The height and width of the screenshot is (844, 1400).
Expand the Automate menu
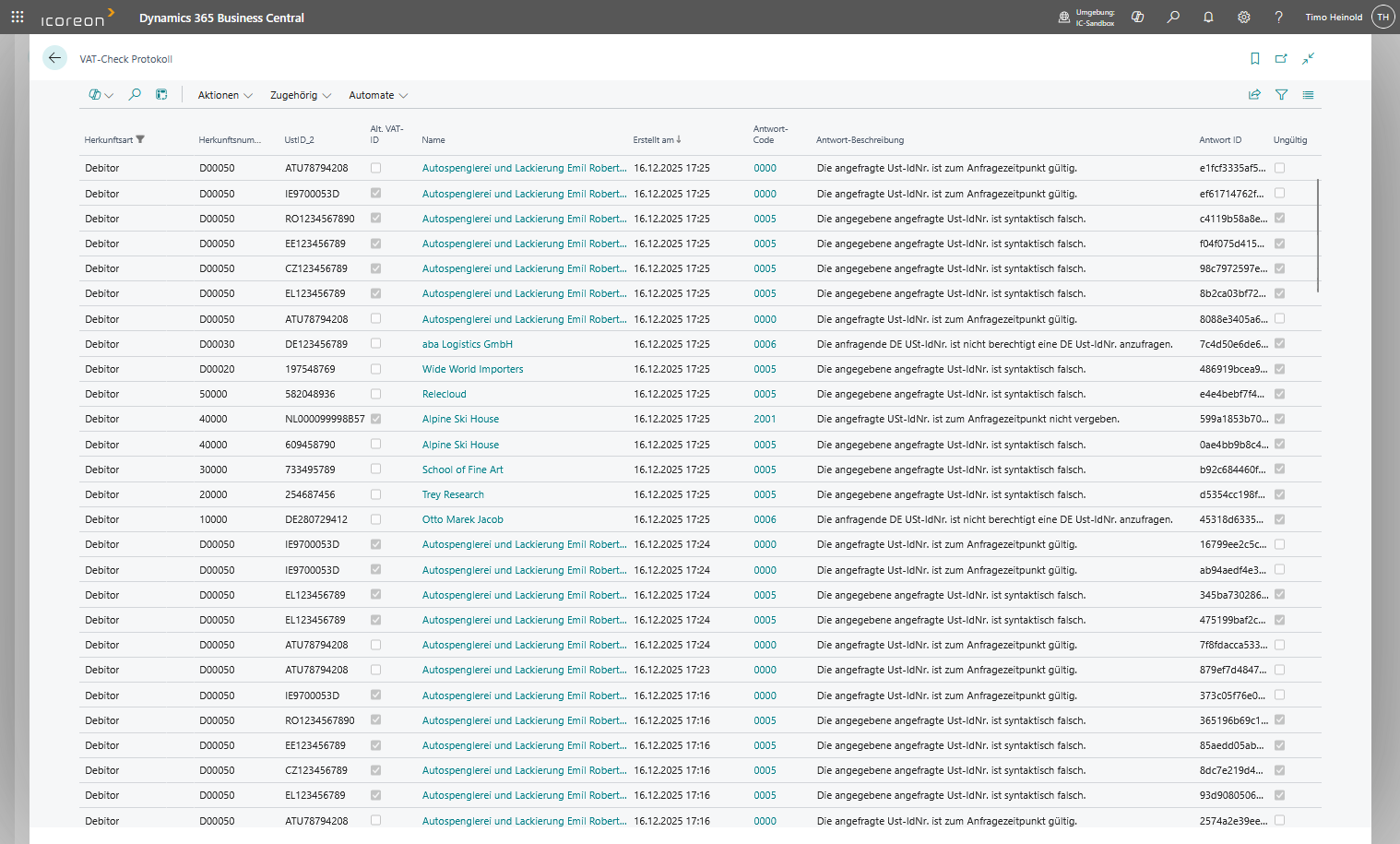coord(377,95)
